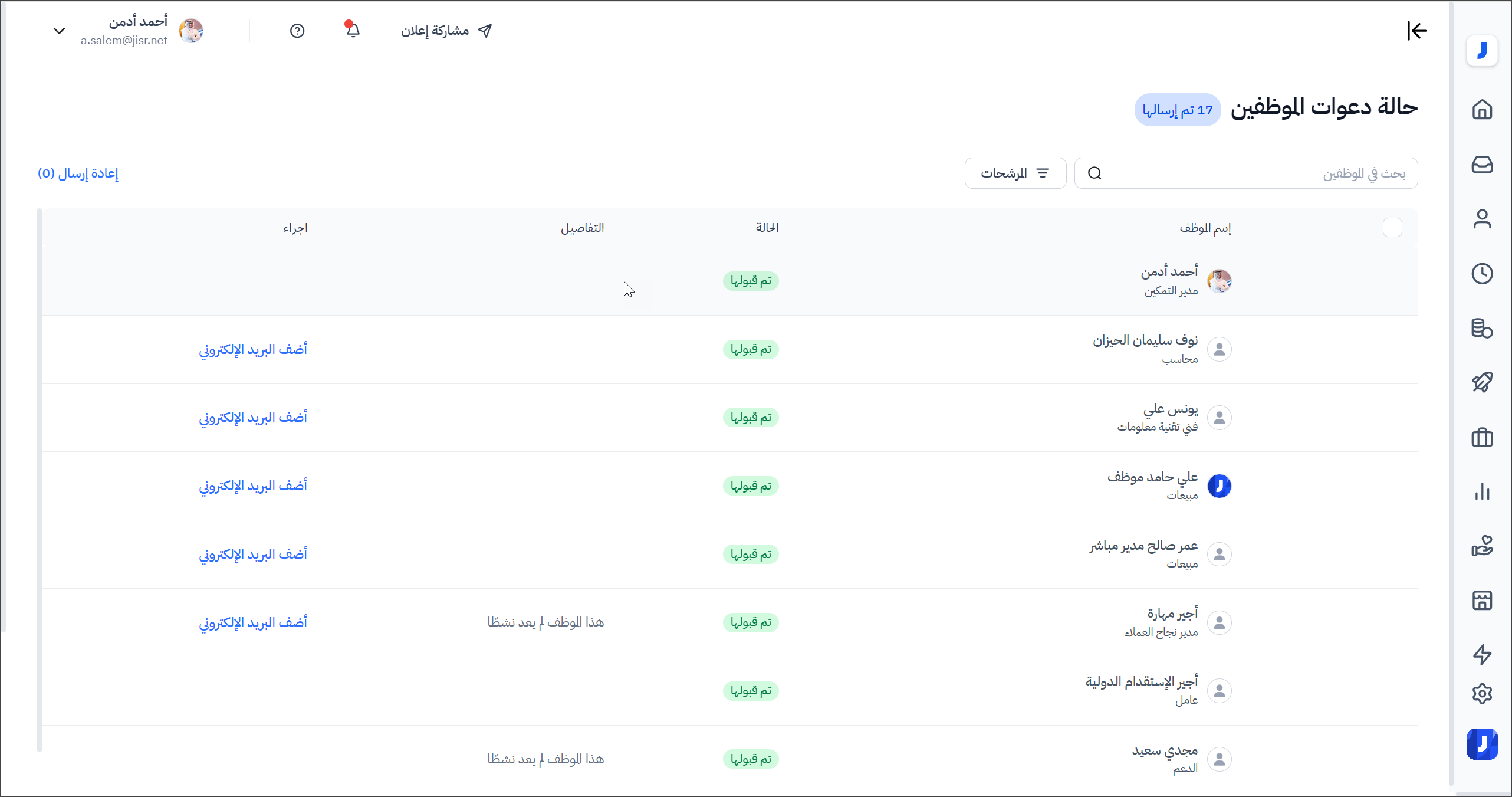
Task: Open the payroll coins icon in sidebar
Action: tap(1482, 328)
